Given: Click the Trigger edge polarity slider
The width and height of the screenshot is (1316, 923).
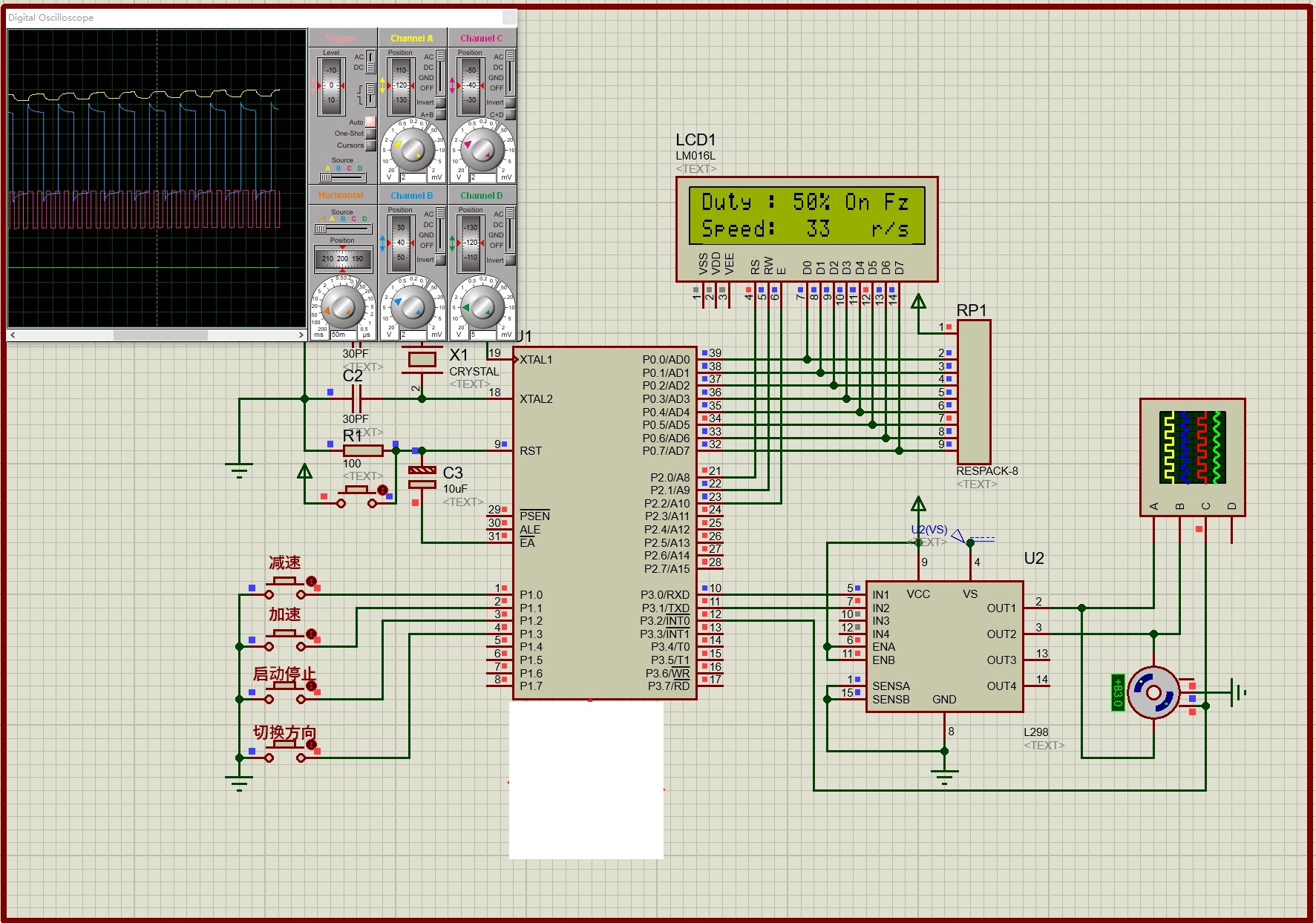Looking at the screenshot, I should pyautogui.click(x=371, y=93).
